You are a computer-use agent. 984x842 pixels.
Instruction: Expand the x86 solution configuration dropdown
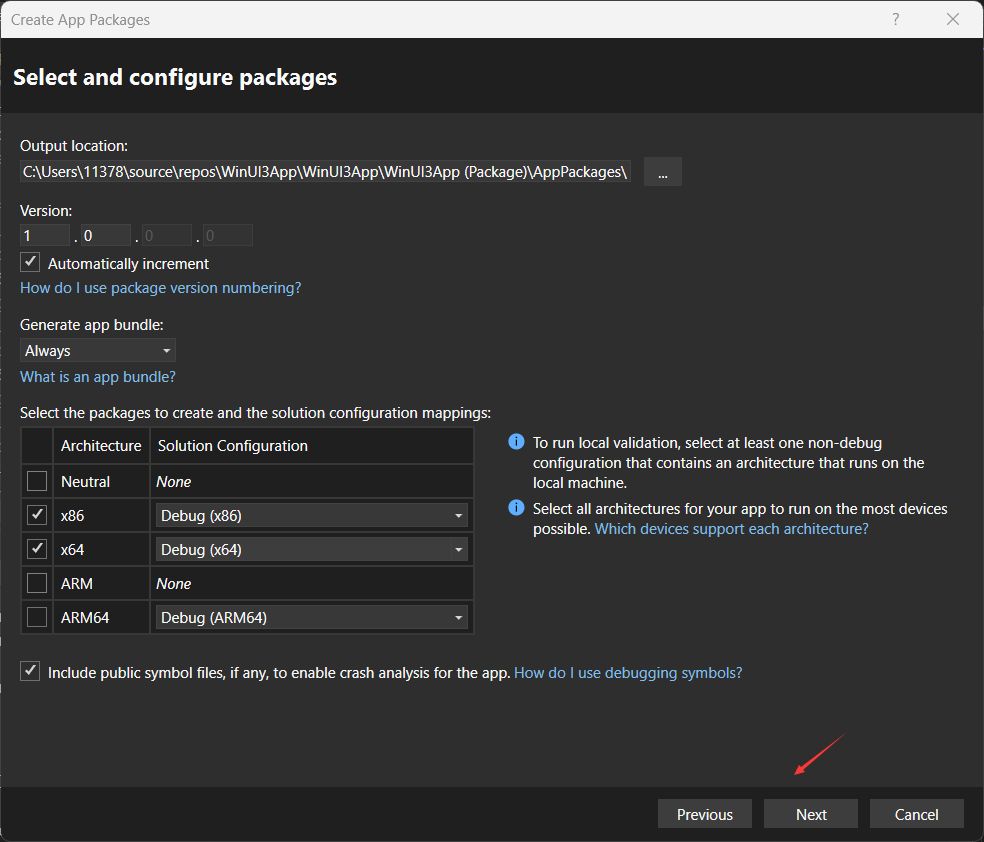coord(311,516)
